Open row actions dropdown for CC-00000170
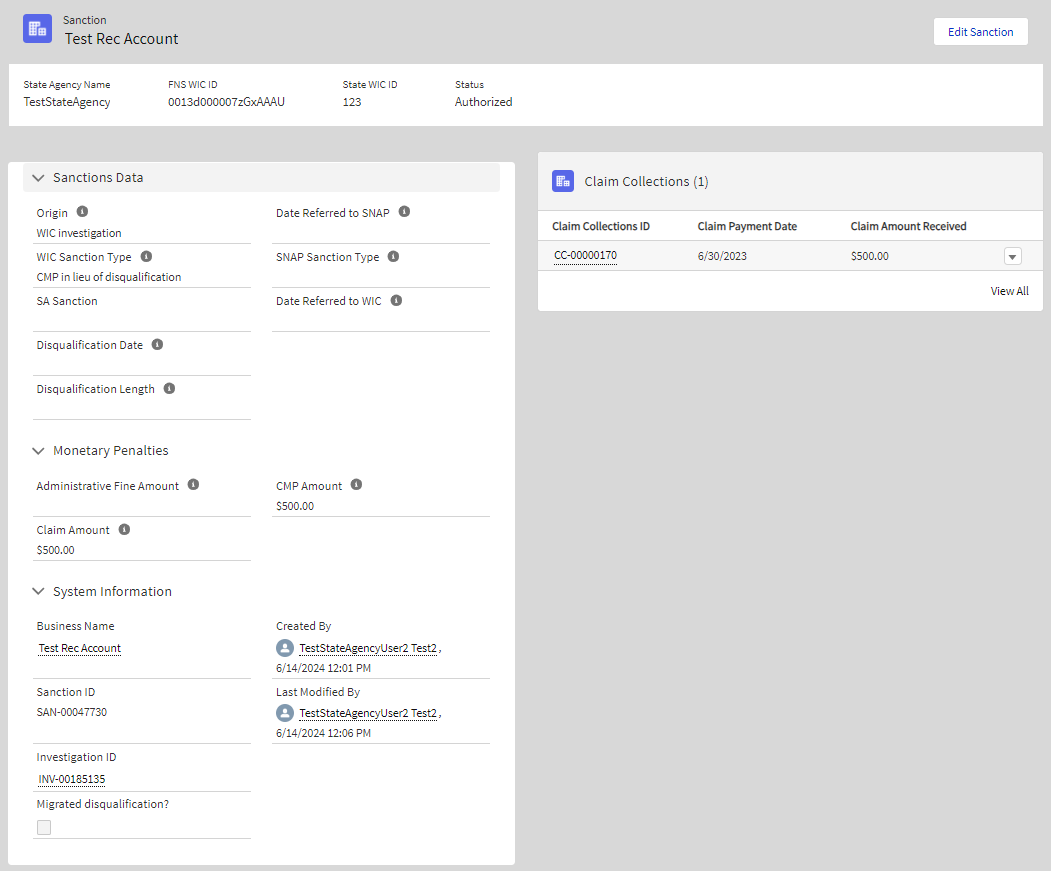This screenshot has height=871, width=1051. click(x=1012, y=257)
